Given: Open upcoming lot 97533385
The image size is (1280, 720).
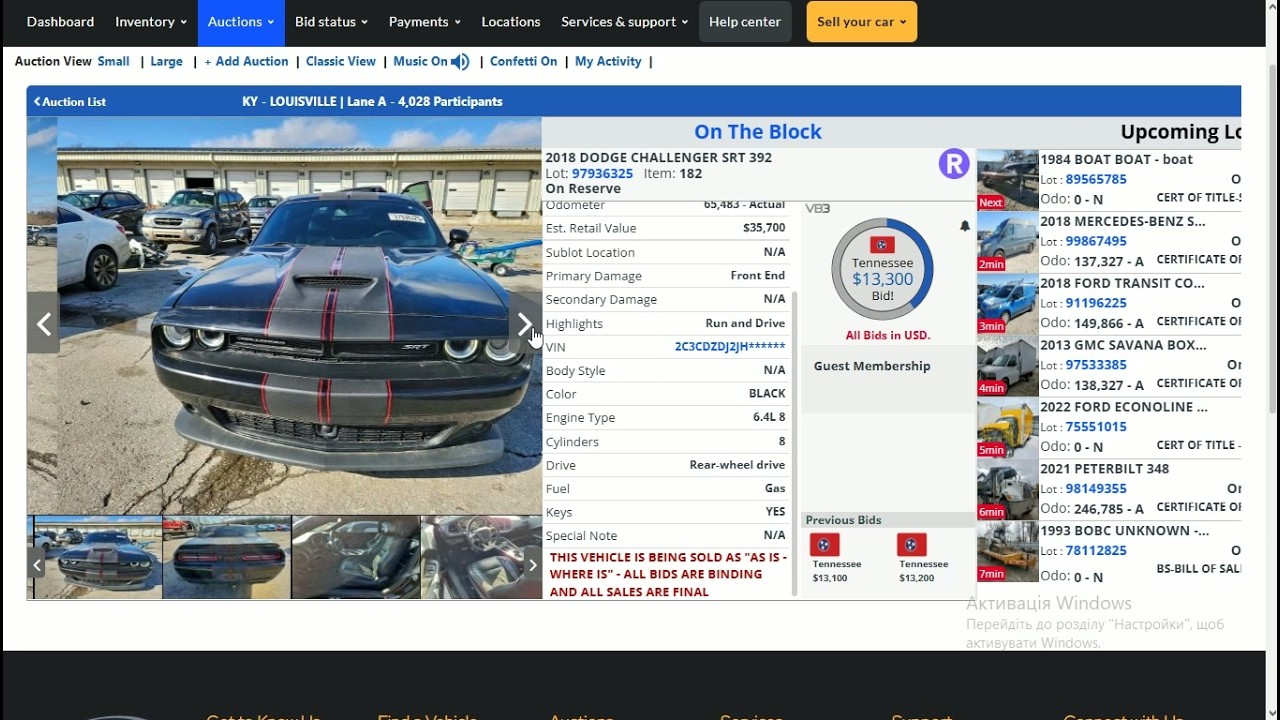Looking at the screenshot, I should click(x=1096, y=365).
